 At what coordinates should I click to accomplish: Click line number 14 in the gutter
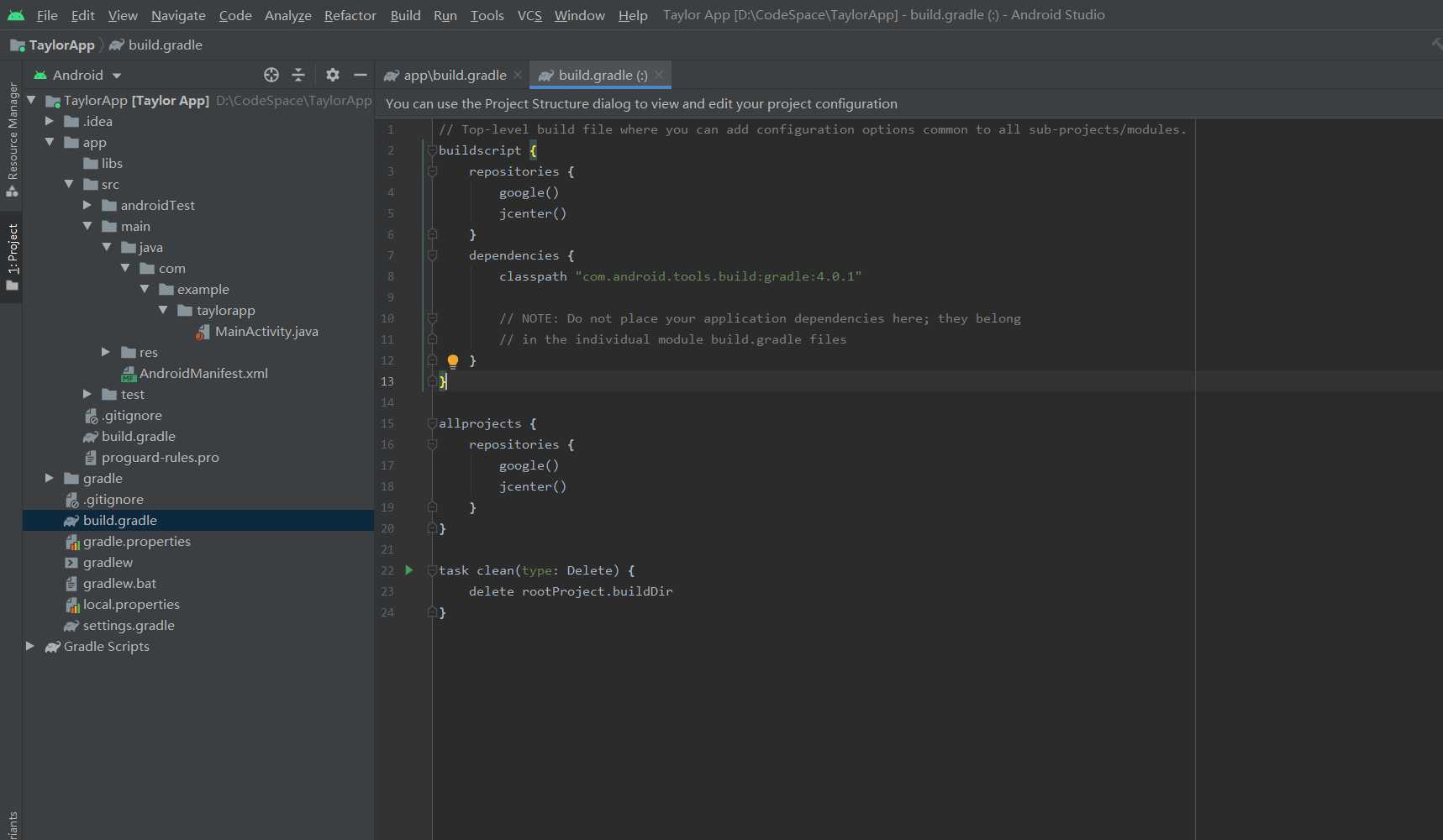pyautogui.click(x=387, y=402)
